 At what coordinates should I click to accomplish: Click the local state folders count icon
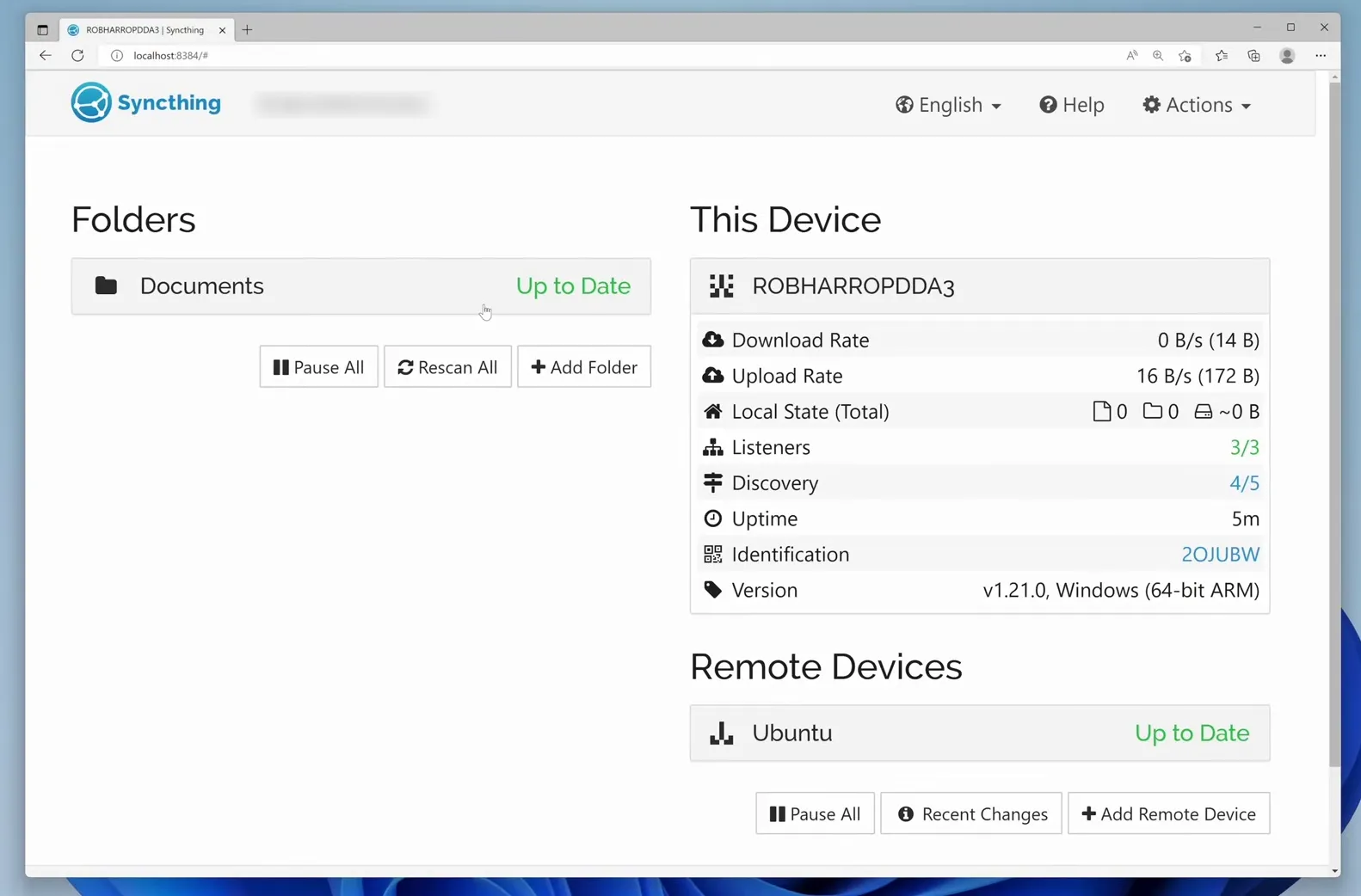(x=1152, y=411)
